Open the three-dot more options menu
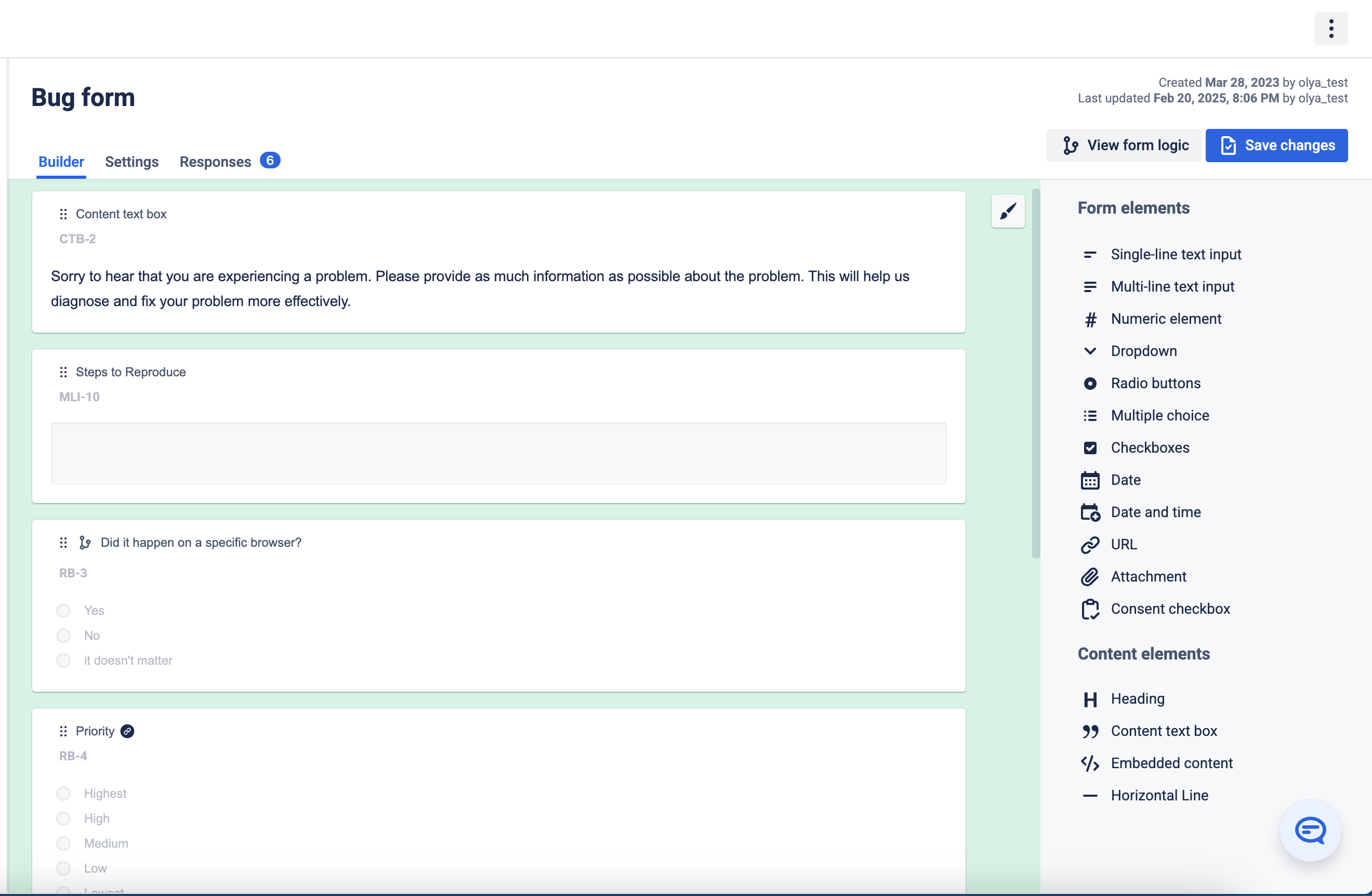 coord(1330,28)
